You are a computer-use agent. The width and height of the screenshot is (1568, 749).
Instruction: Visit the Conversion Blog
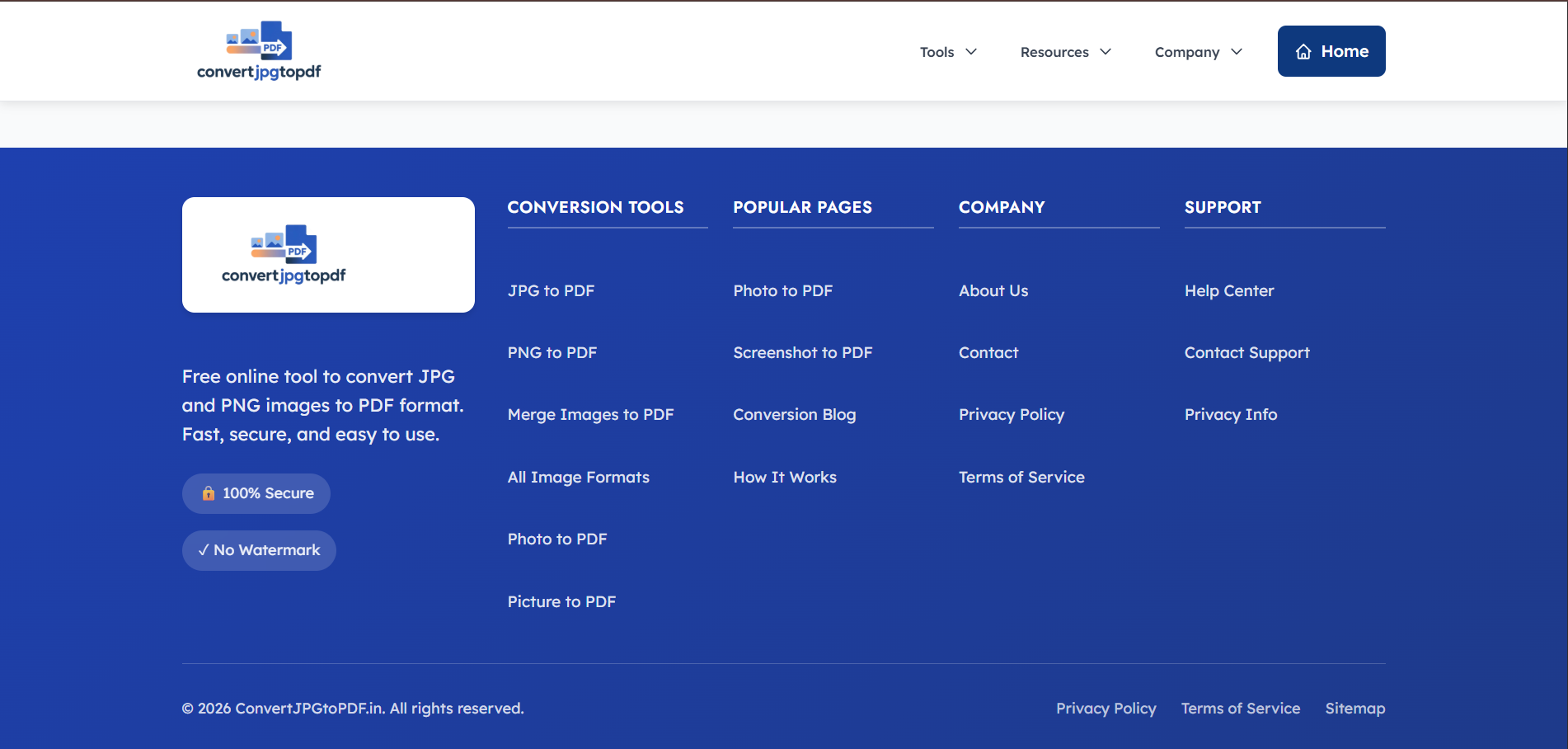794,414
